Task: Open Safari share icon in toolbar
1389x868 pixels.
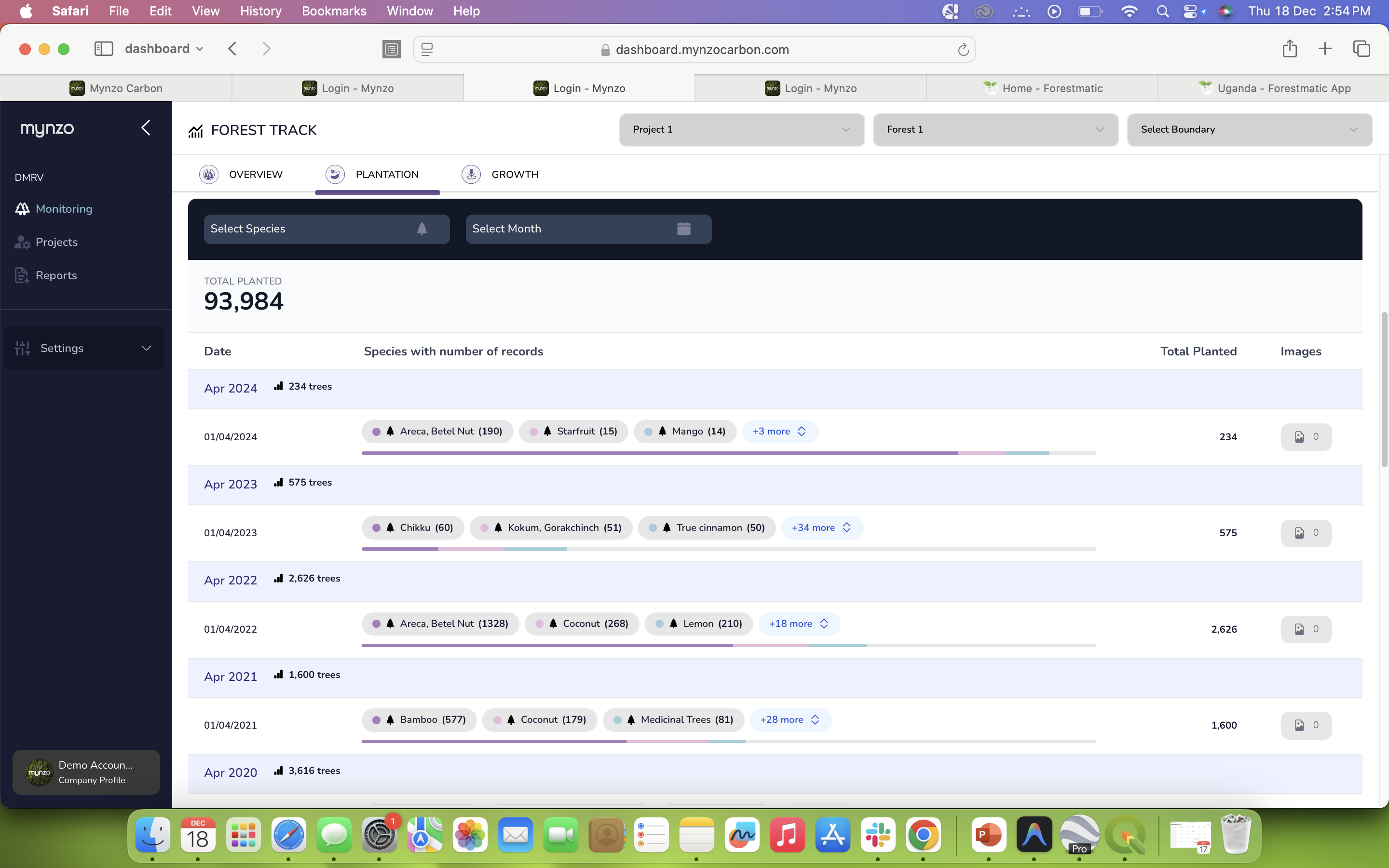Action: click(1289, 49)
